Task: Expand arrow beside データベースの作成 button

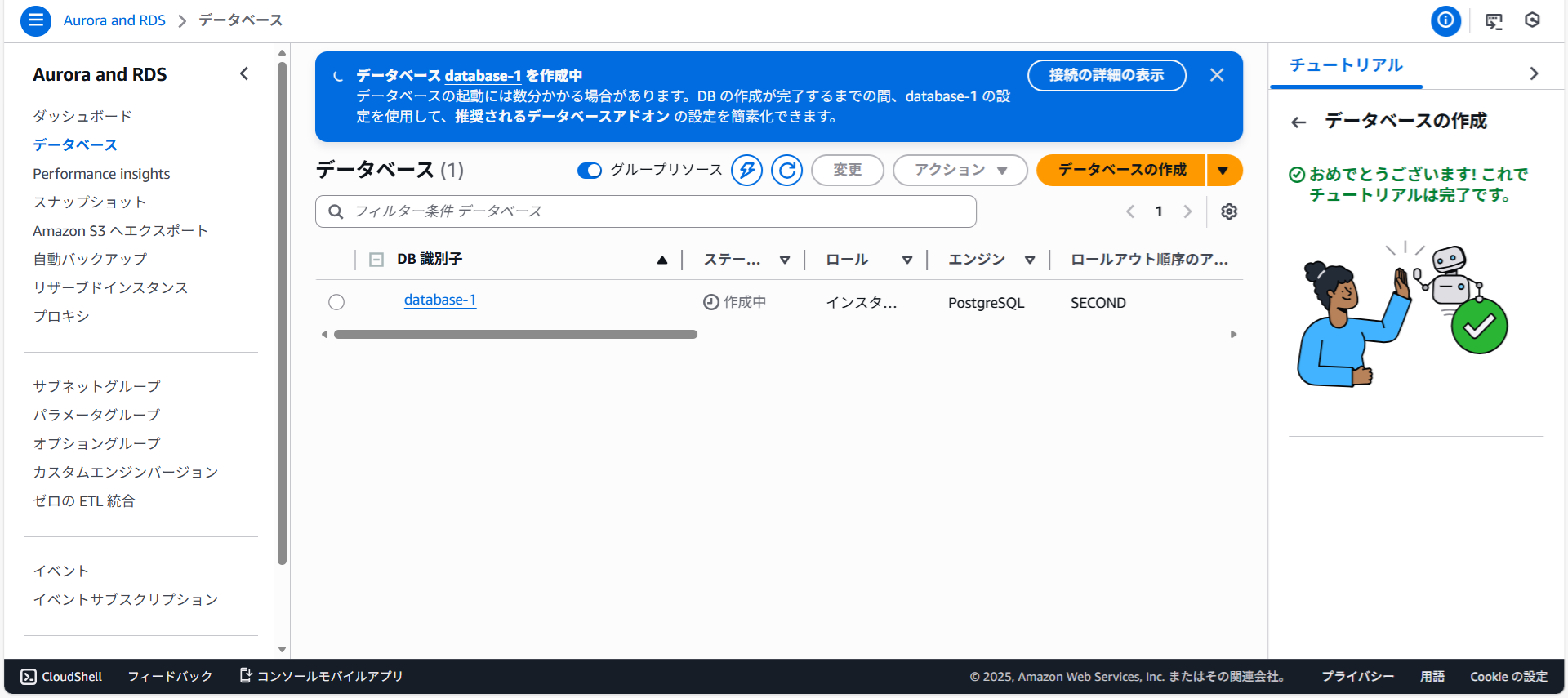Action: [x=1223, y=171]
